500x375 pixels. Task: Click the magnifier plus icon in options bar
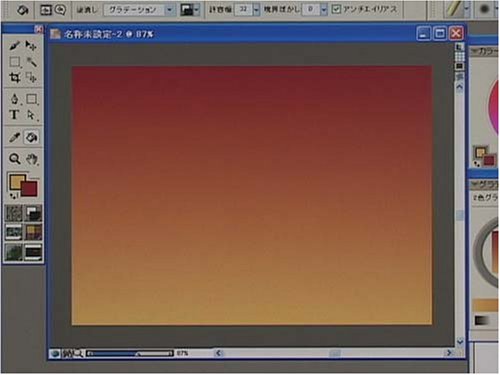pyautogui.click(x=60, y=10)
